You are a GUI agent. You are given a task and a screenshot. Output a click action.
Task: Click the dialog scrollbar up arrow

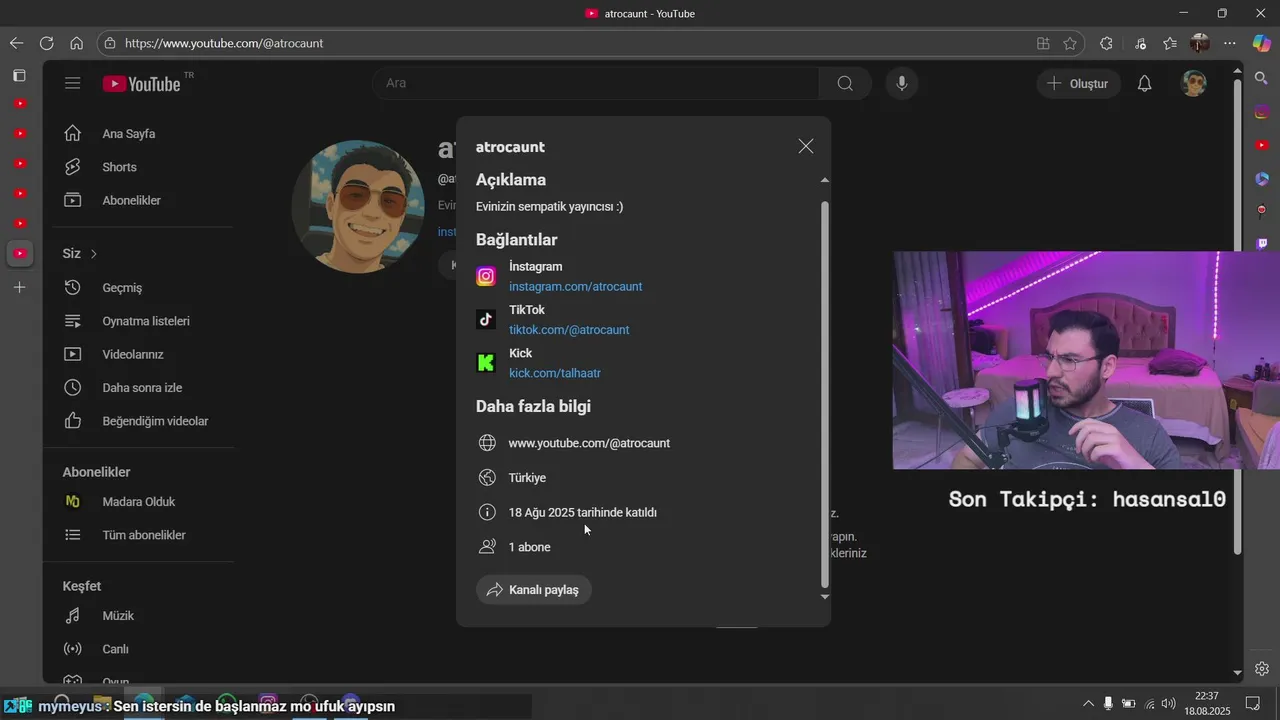825,180
